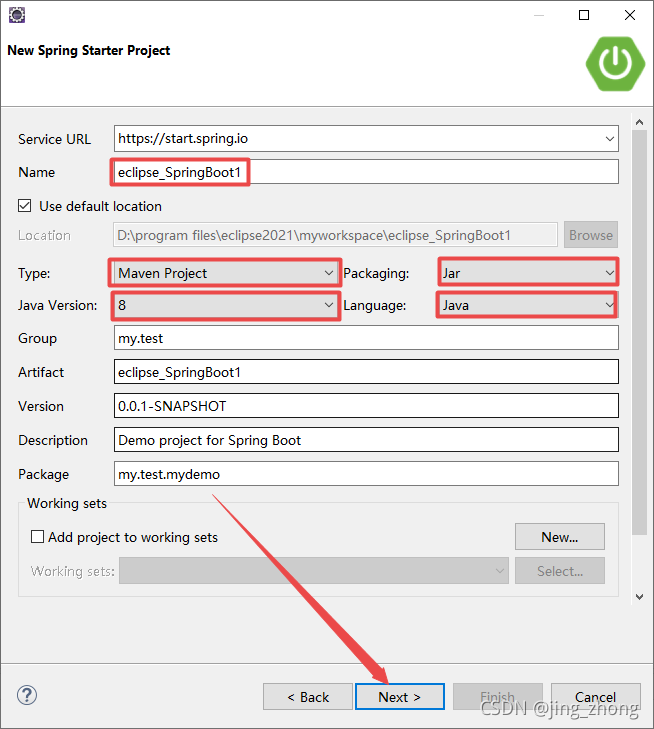
Task: Close the dialog with the X button
Action: click(x=630, y=15)
